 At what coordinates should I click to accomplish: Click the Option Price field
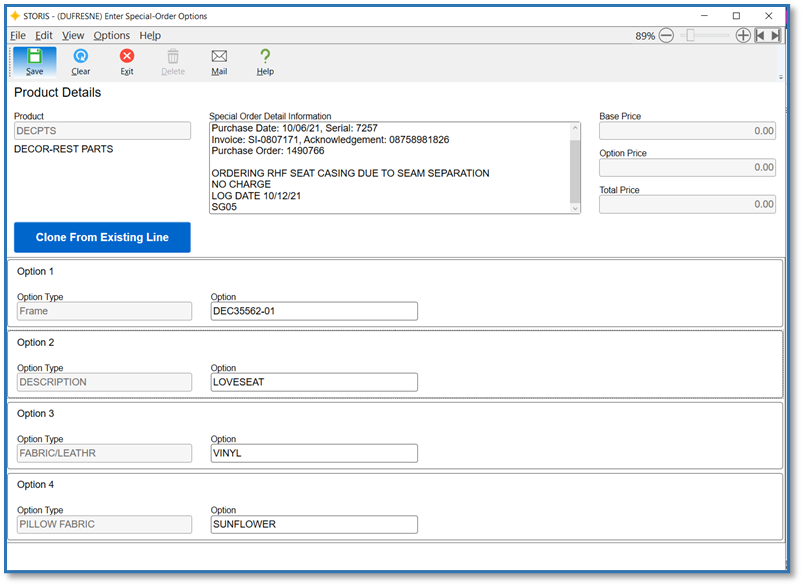coord(687,168)
